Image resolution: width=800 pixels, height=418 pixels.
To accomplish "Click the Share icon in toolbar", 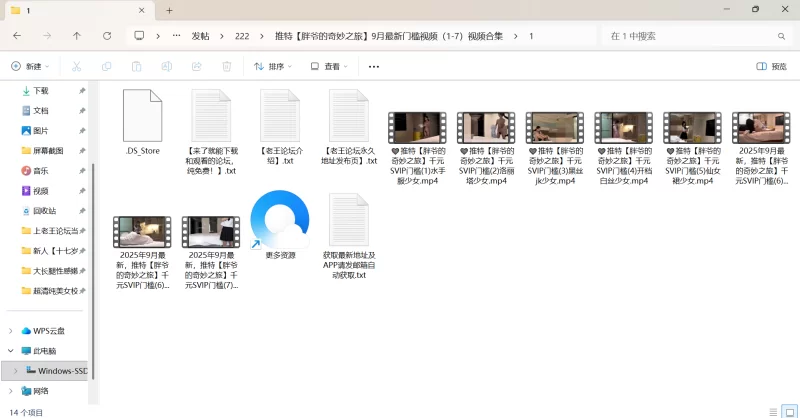I will (196, 66).
